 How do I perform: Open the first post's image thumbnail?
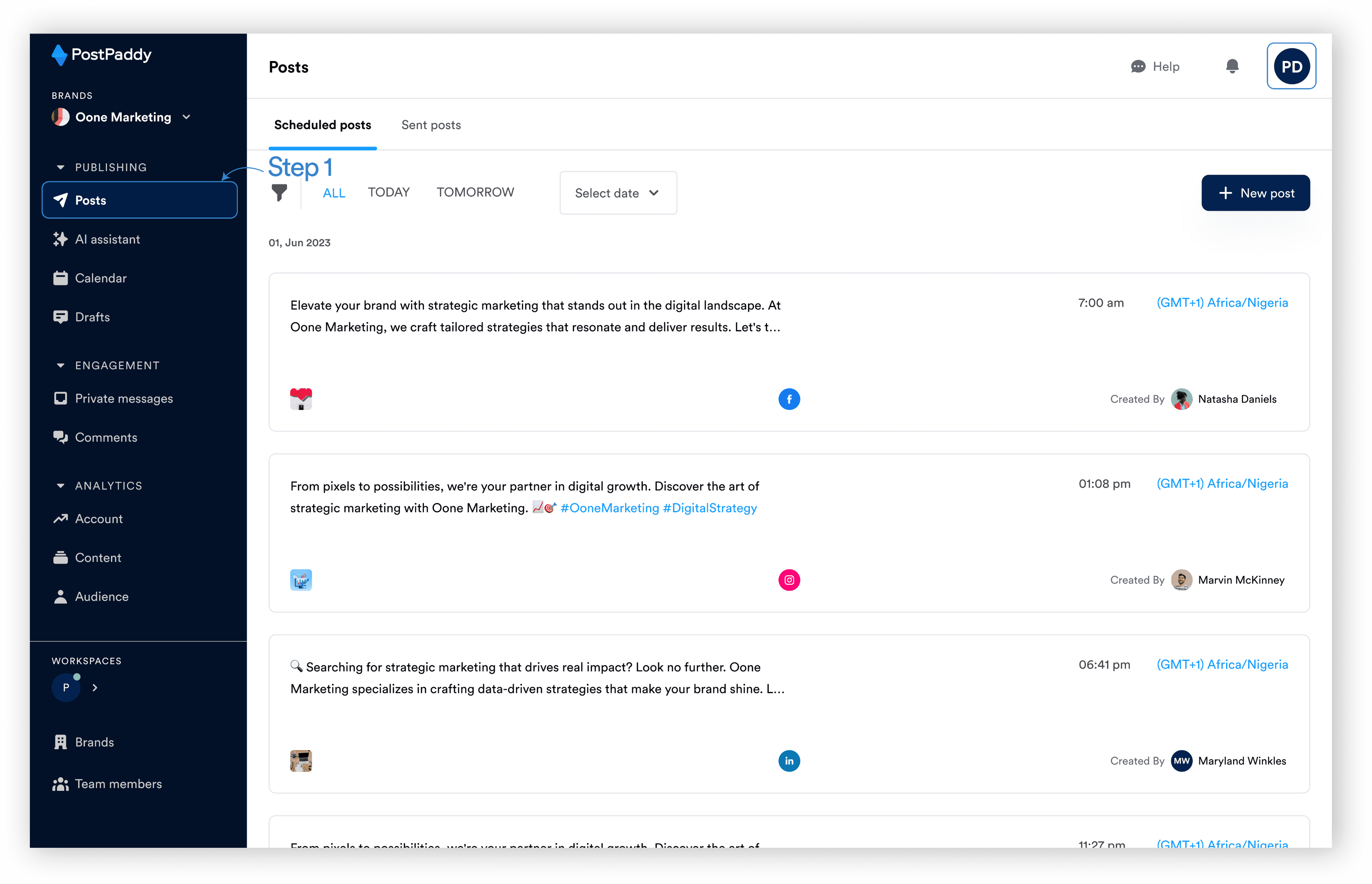click(x=301, y=399)
